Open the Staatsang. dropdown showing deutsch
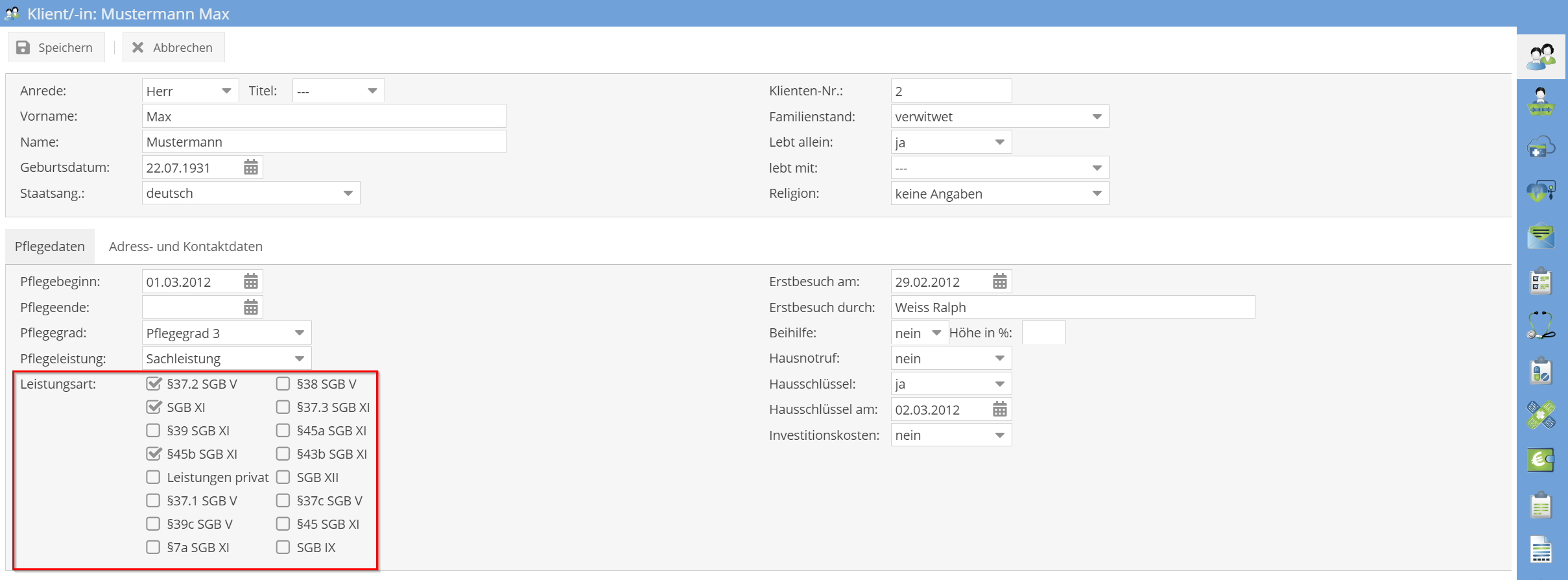 [x=251, y=193]
